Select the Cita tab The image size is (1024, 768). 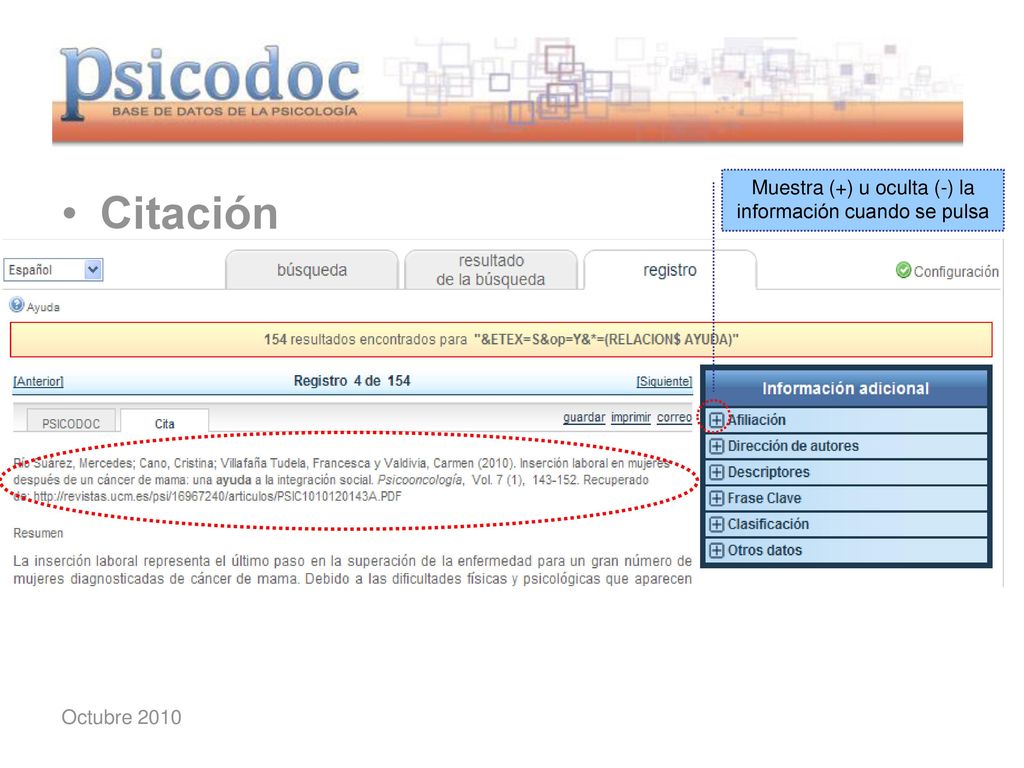click(165, 423)
